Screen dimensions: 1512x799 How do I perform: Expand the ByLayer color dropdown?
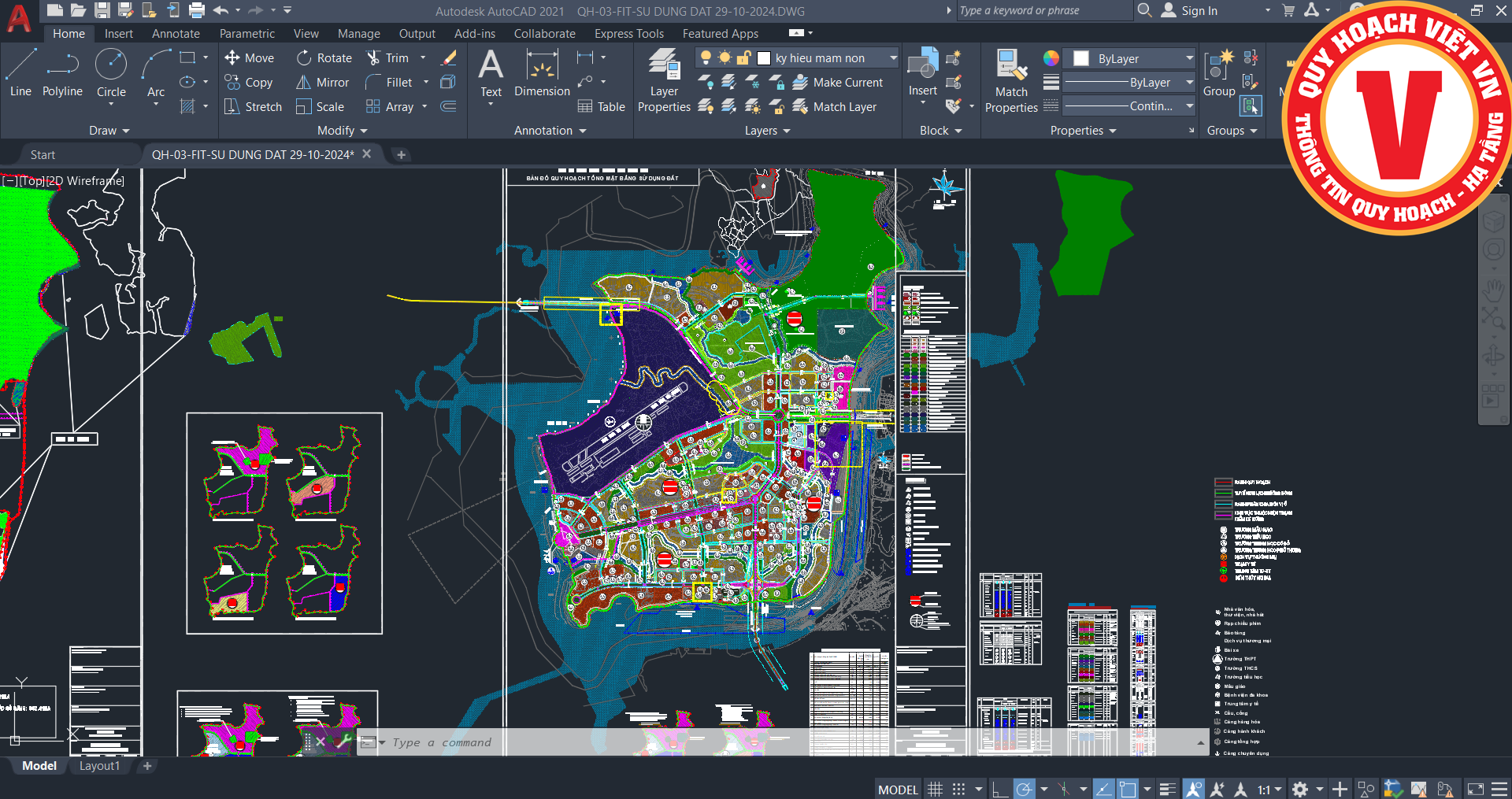point(1189,59)
